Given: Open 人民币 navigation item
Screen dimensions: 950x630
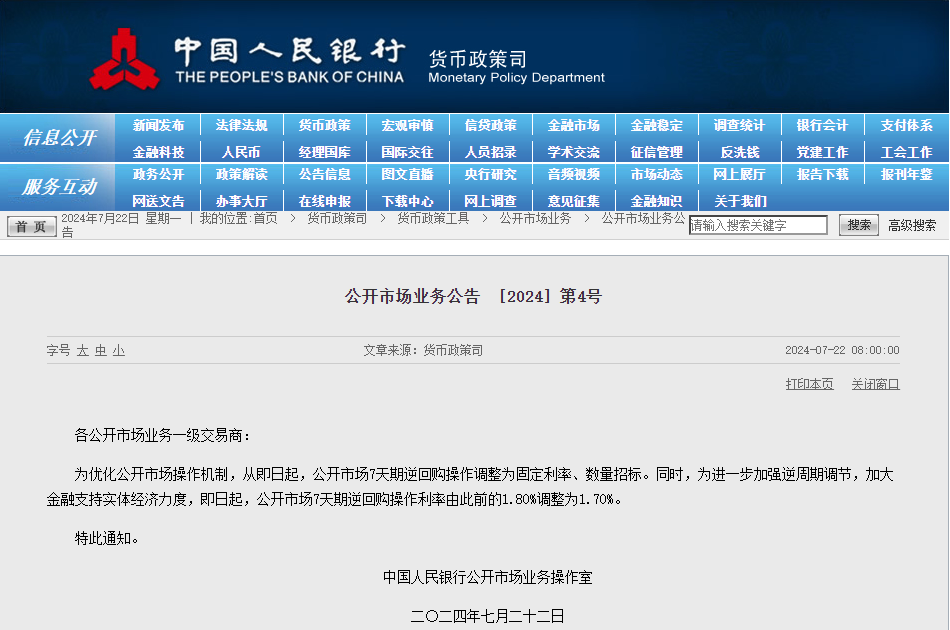Looking at the screenshot, I should pos(241,152).
